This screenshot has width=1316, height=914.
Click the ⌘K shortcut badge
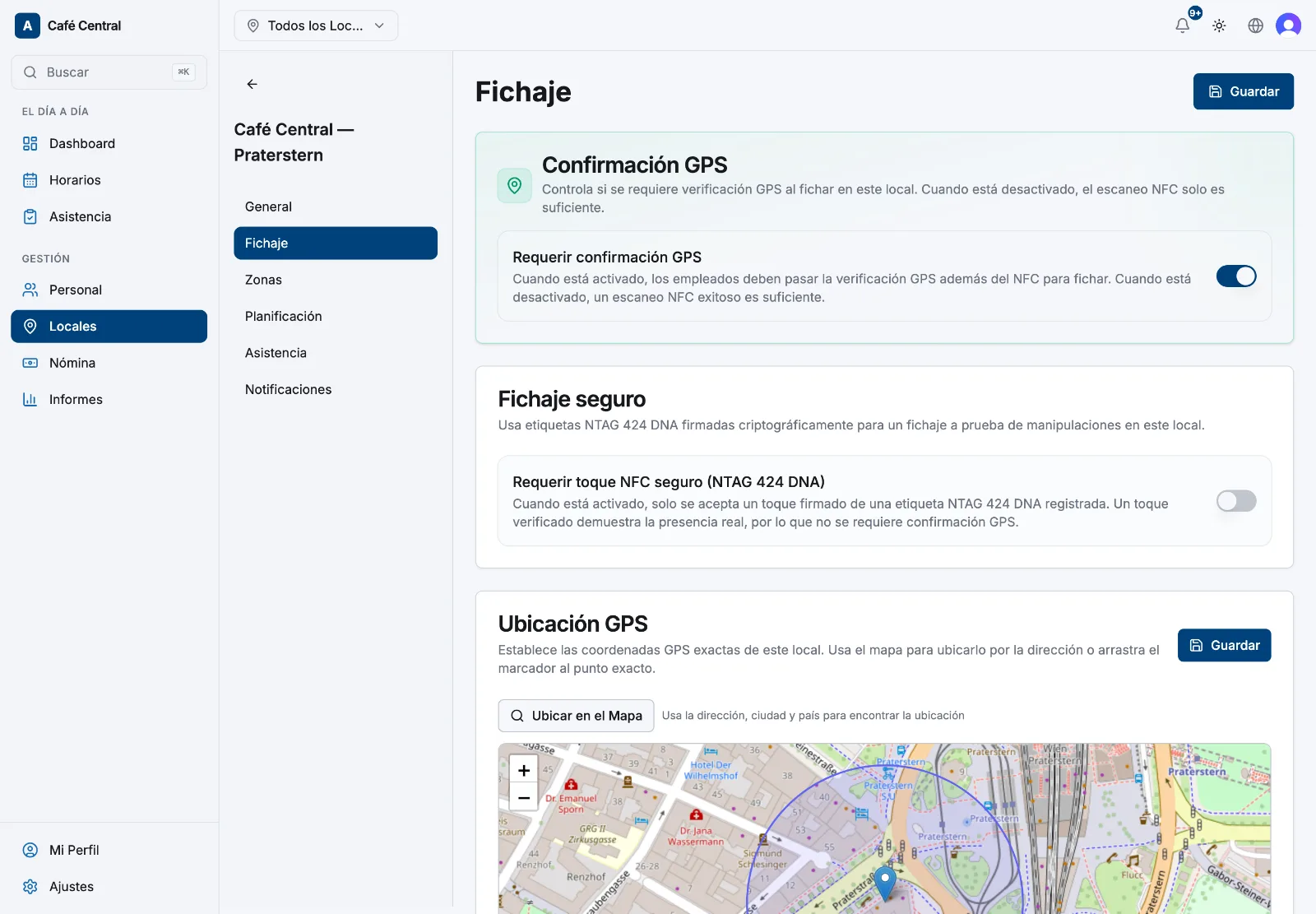(x=183, y=72)
